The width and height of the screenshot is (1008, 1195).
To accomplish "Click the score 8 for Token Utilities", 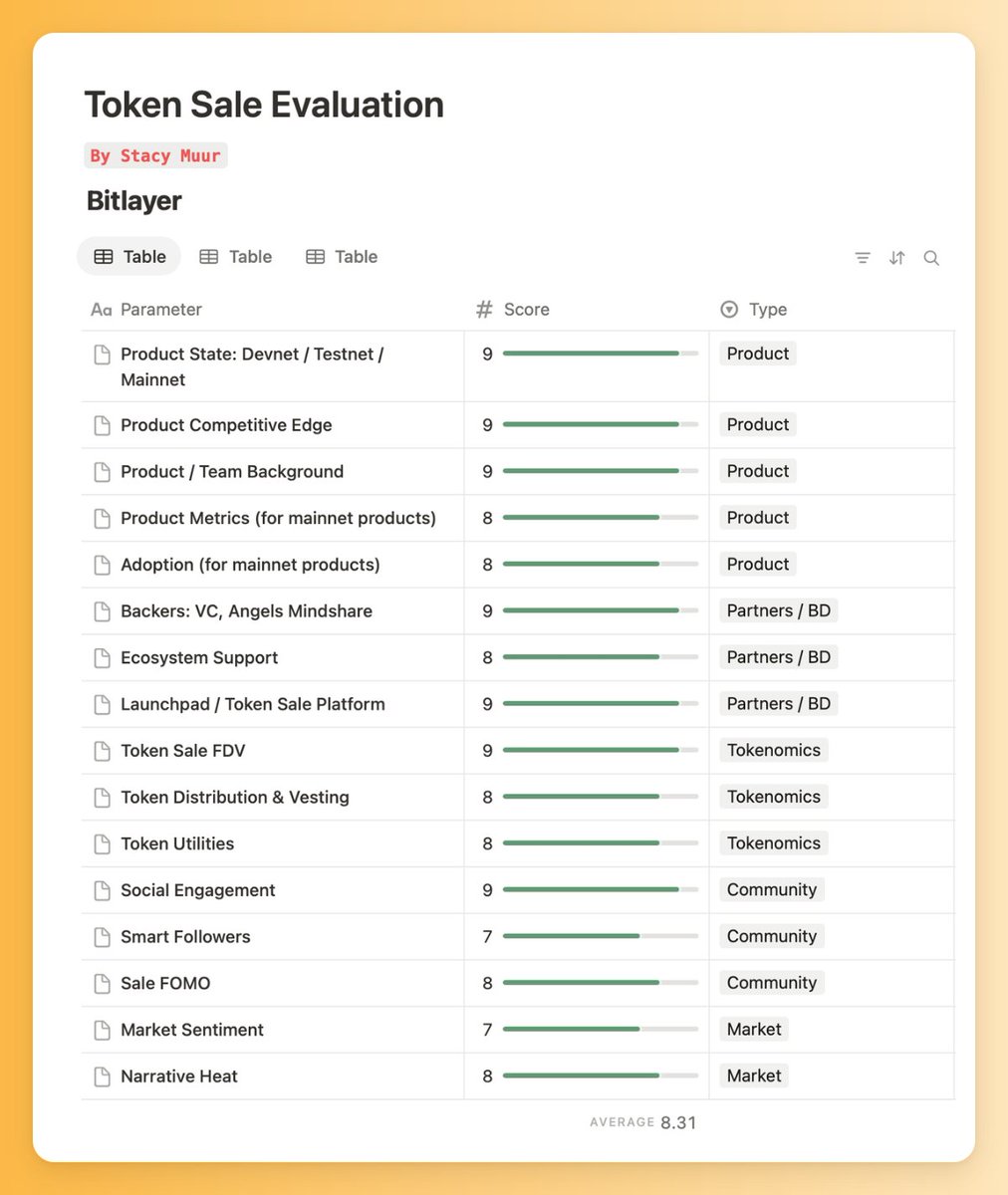I will click(x=487, y=843).
